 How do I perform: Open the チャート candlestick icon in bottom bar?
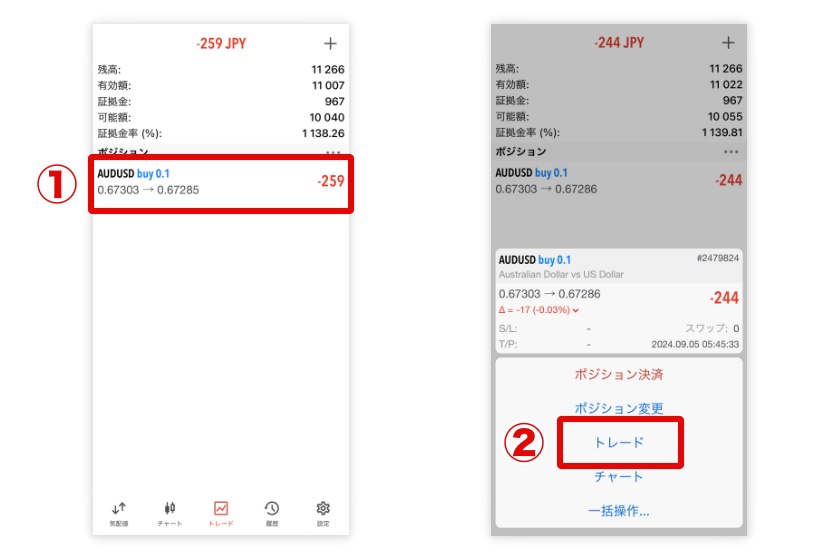pyautogui.click(x=170, y=508)
